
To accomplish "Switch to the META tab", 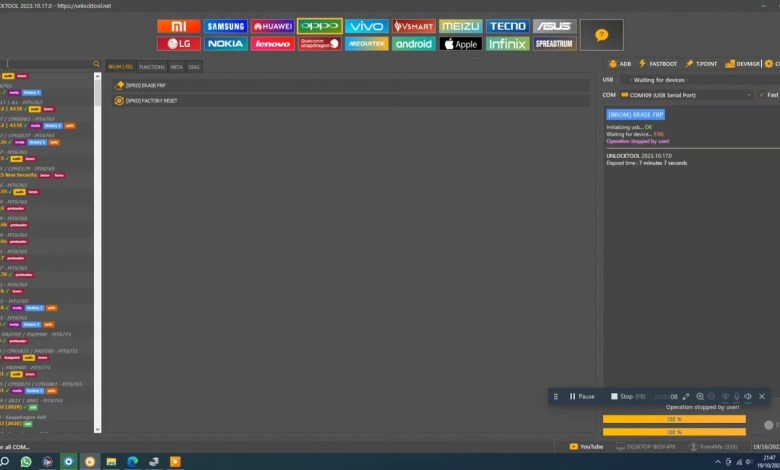I will point(176,66).
